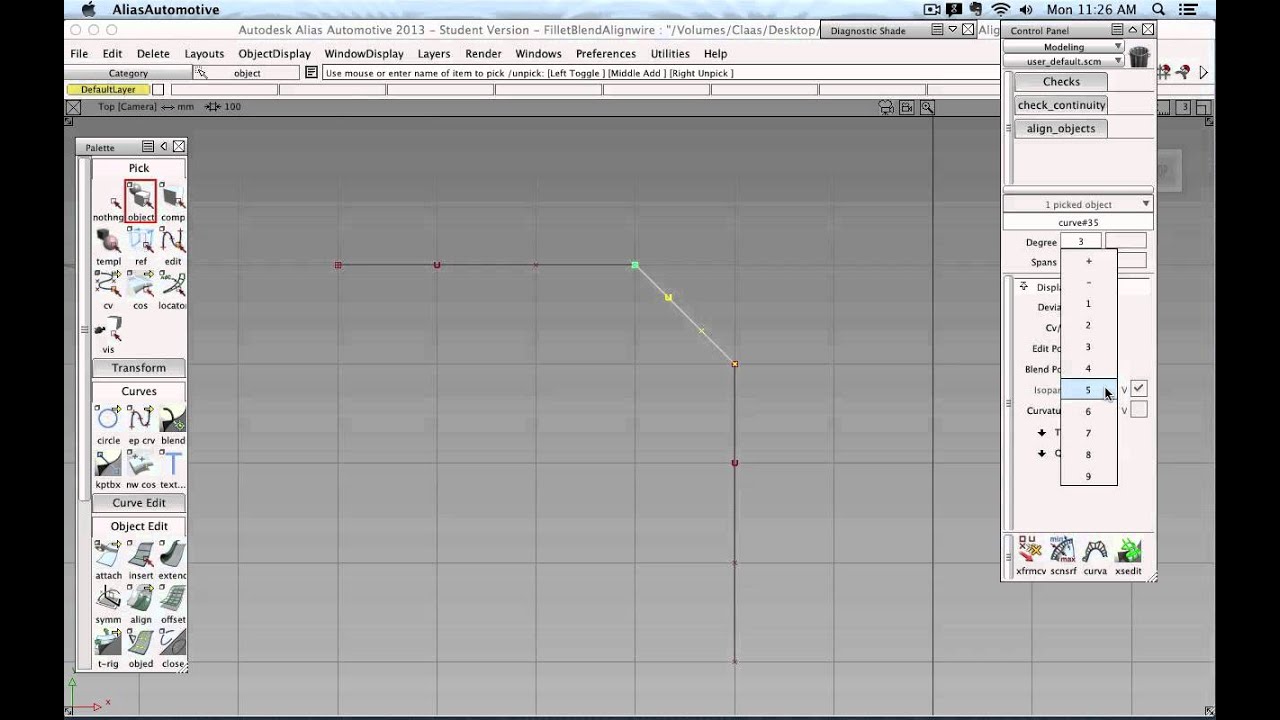Image resolution: width=1280 pixels, height=720 pixels.
Task: Open the Palette window menu icon
Action: (x=148, y=147)
